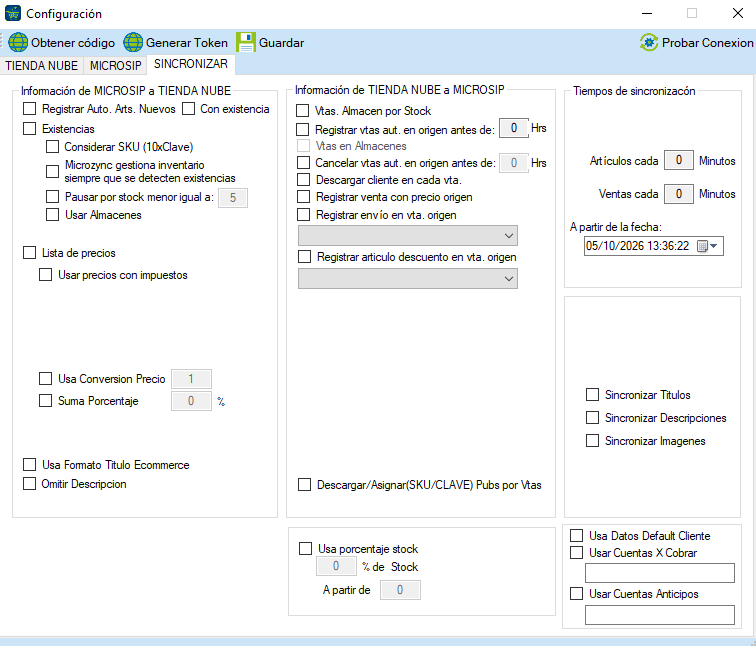Click the A partir de value field

point(400,590)
